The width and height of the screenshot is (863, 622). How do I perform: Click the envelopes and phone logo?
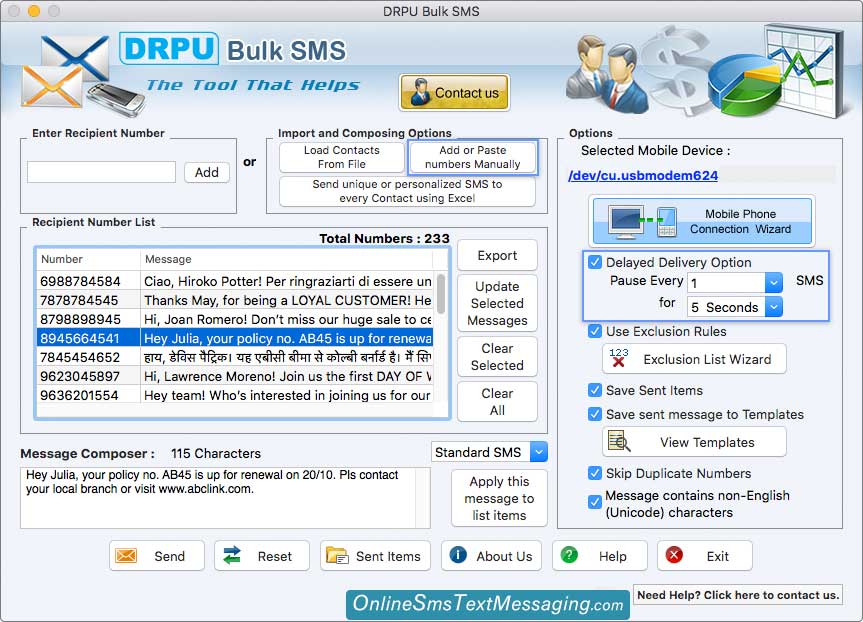pos(83,75)
